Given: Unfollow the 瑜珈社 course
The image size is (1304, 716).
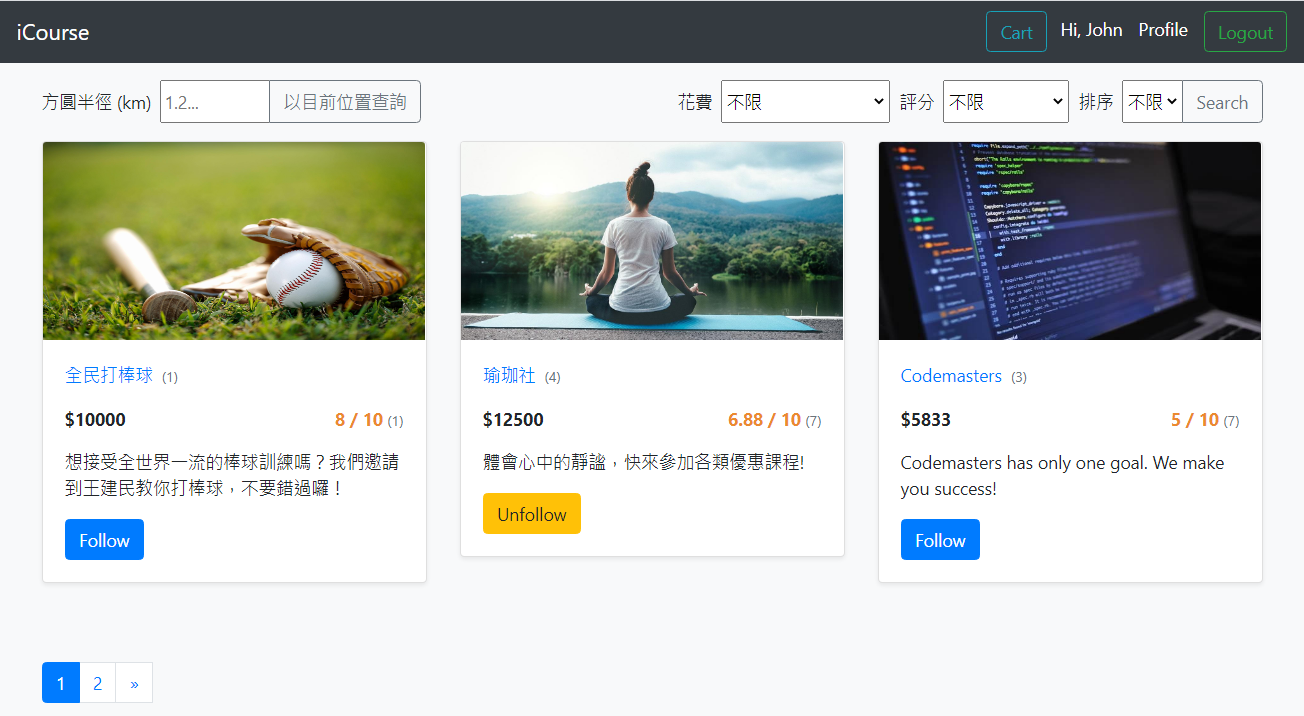Looking at the screenshot, I should click(532, 514).
